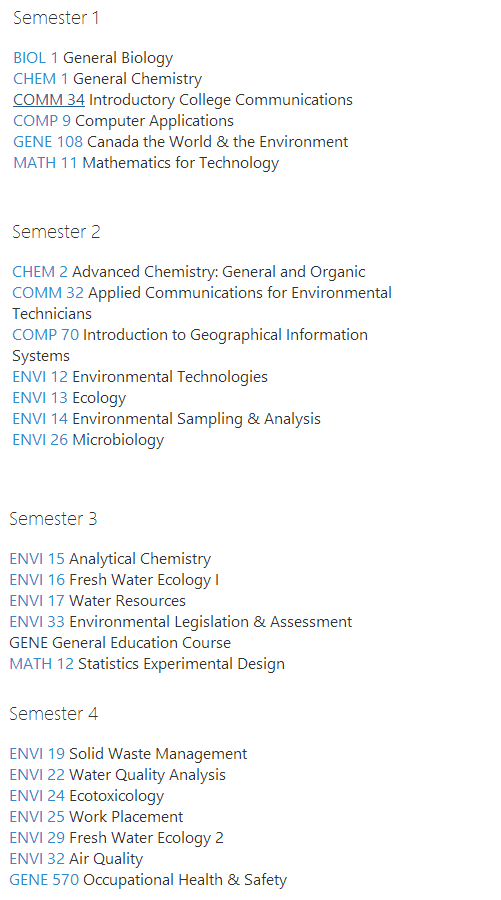Screen dimensions: 501x900
Task: Open the CHEM 2 Advanced Chemistry link
Action: point(40,271)
